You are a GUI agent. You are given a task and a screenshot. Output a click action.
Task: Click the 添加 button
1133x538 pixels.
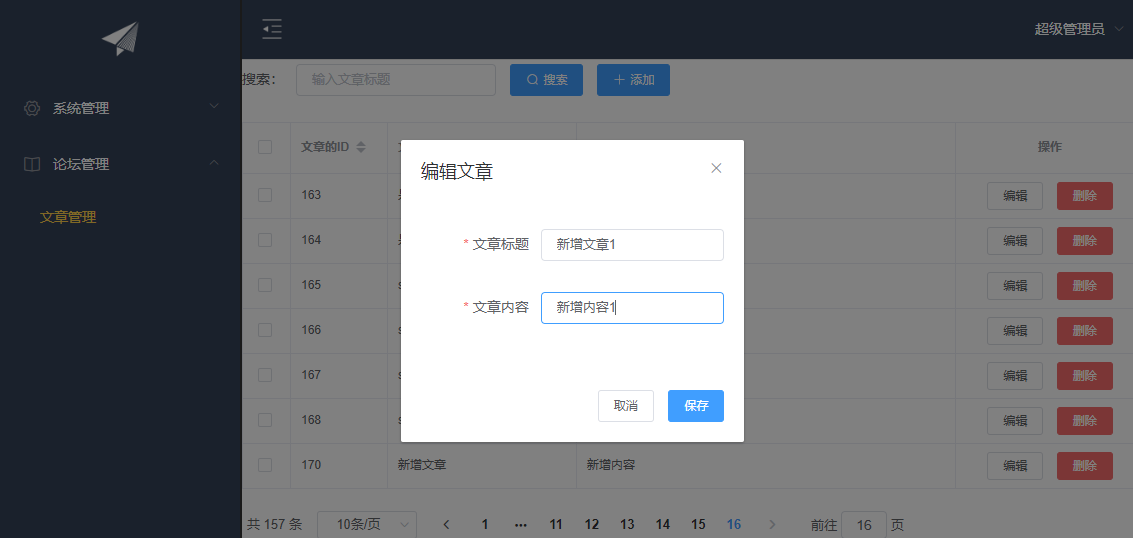pos(633,80)
